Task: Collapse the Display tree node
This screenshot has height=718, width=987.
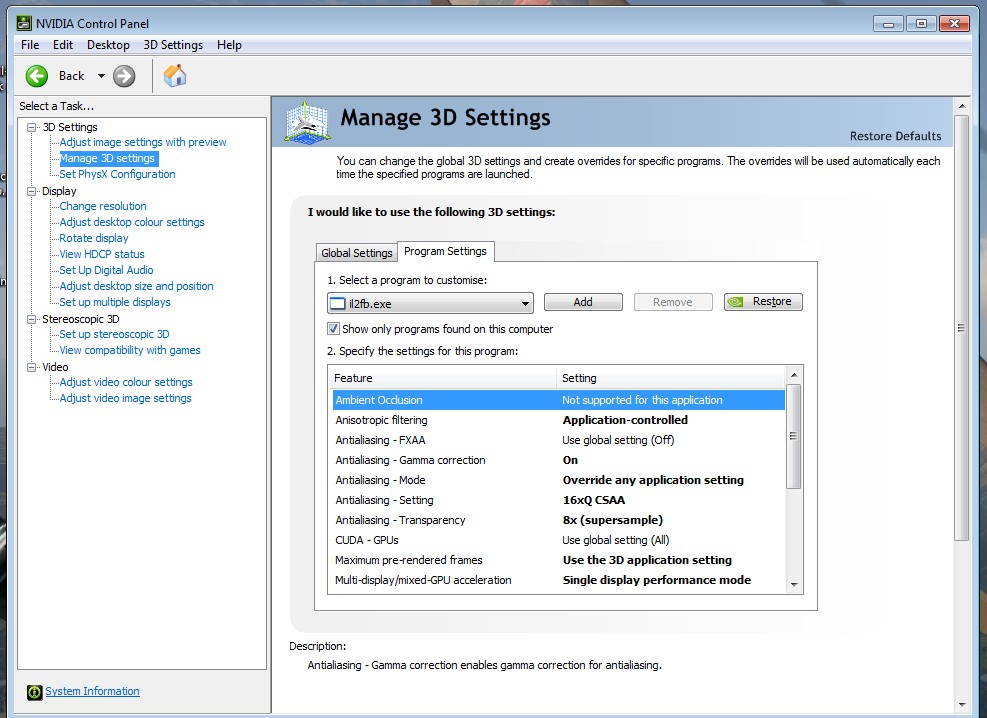Action: point(33,191)
